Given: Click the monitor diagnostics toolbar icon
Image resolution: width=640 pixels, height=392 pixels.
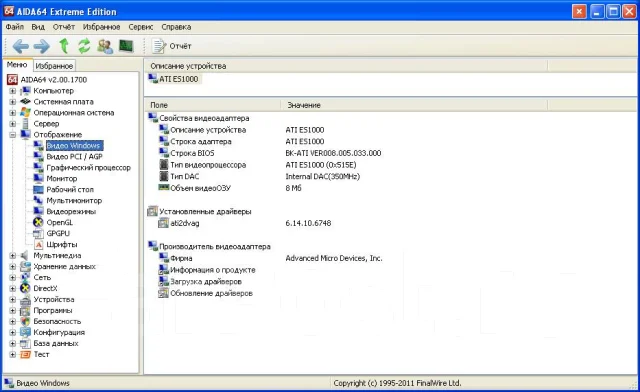Looking at the screenshot, I should pos(126,46).
